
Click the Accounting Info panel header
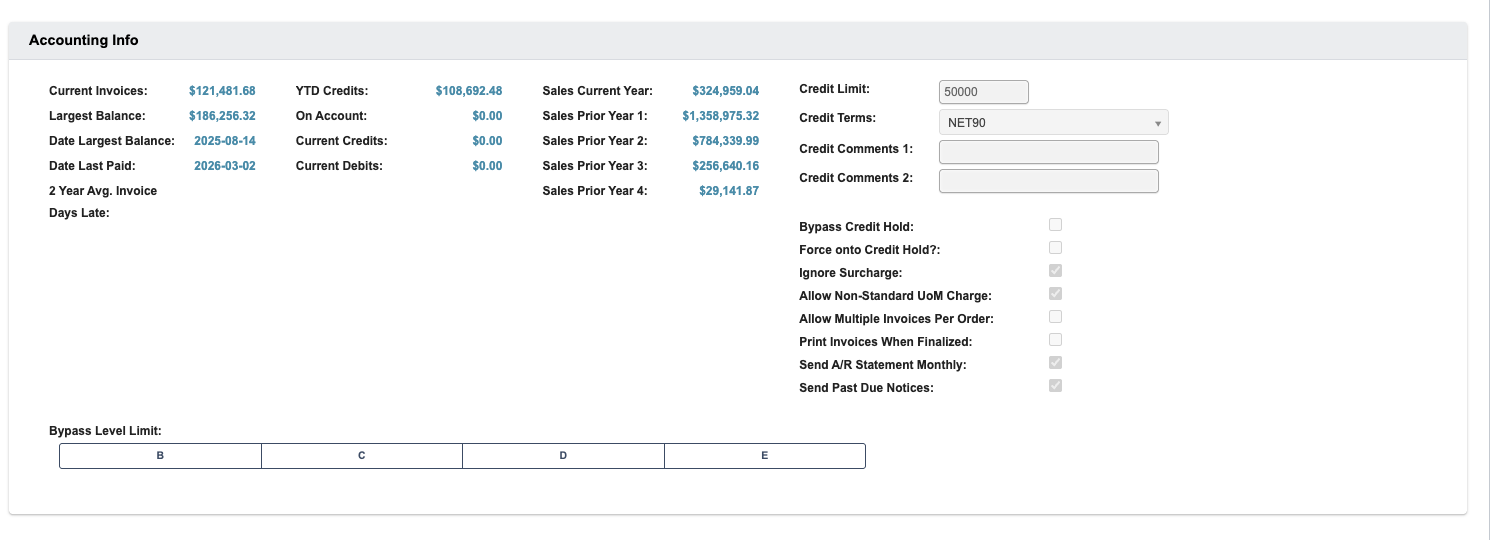coord(738,41)
